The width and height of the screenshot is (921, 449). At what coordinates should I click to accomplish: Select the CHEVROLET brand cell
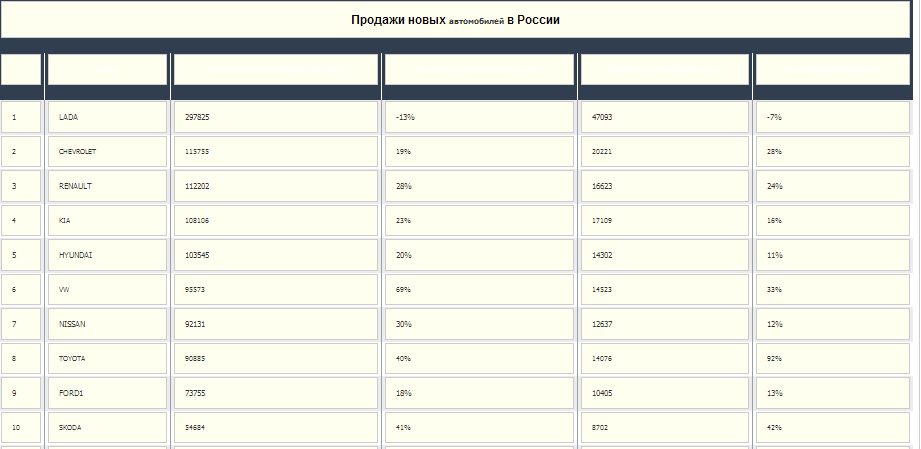click(x=107, y=152)
